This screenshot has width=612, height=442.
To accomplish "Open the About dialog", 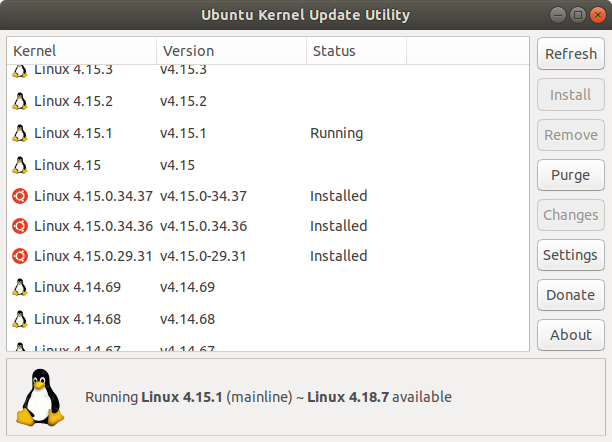I will pos(571,335).
